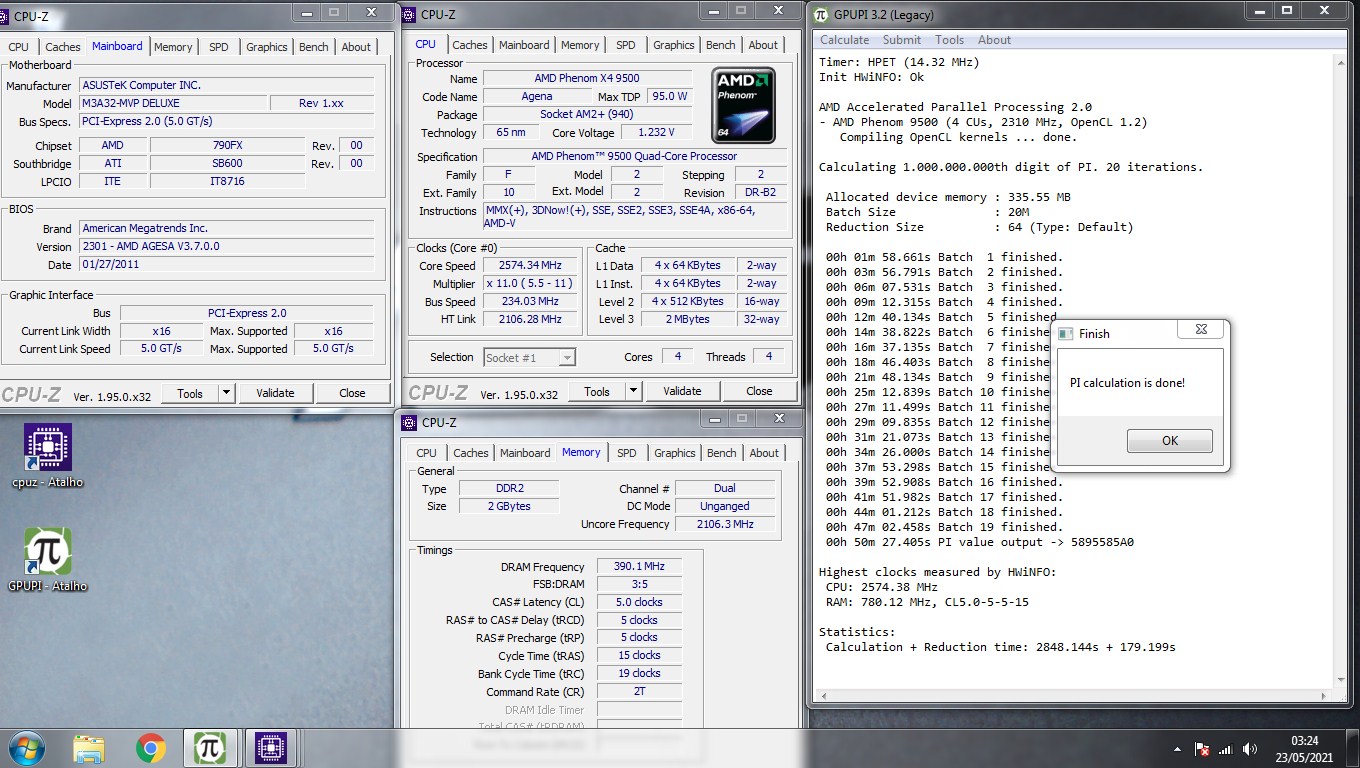The image size is (1360, 768).
Task: Open Google Chrome from the taskbar
Action: 151,748
